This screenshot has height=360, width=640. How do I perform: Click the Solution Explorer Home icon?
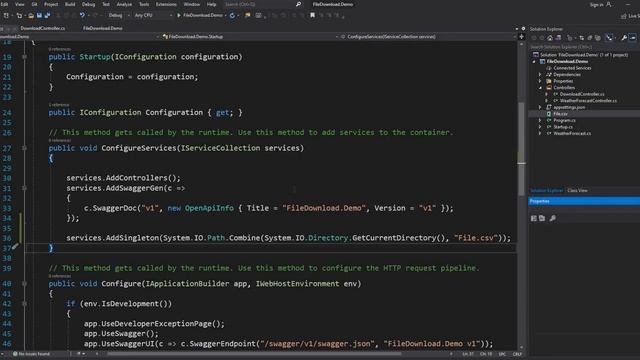point(550,38)
